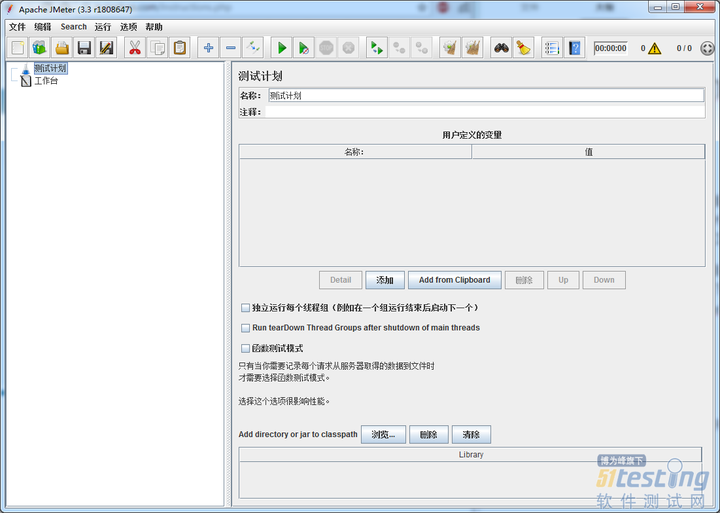Image resolution: width=720 pixels, height=513 pixels.
Task: Expand all with the blue plus icon
Action: pos(208,48)
